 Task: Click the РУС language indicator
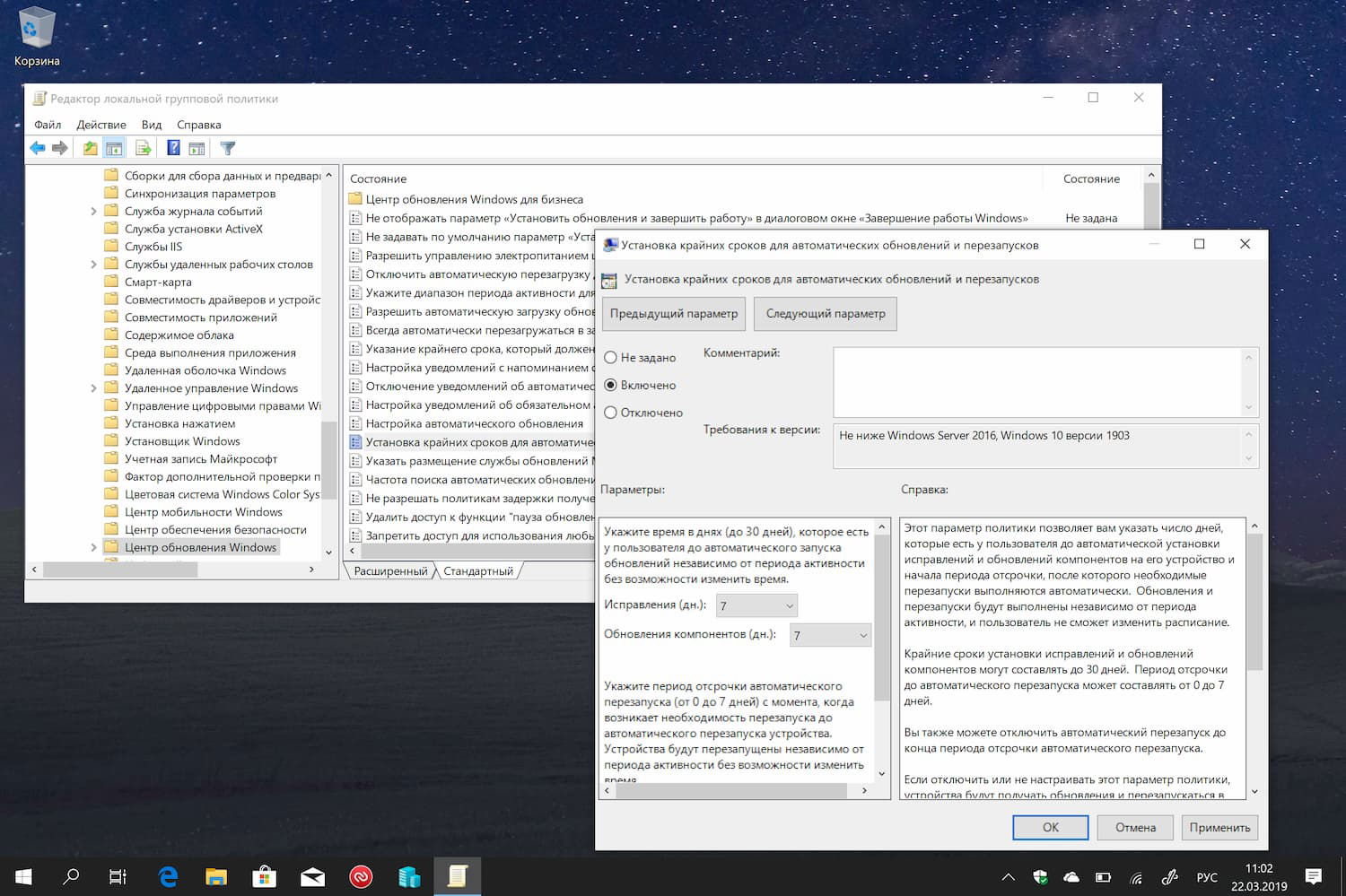click(1207, 877)
